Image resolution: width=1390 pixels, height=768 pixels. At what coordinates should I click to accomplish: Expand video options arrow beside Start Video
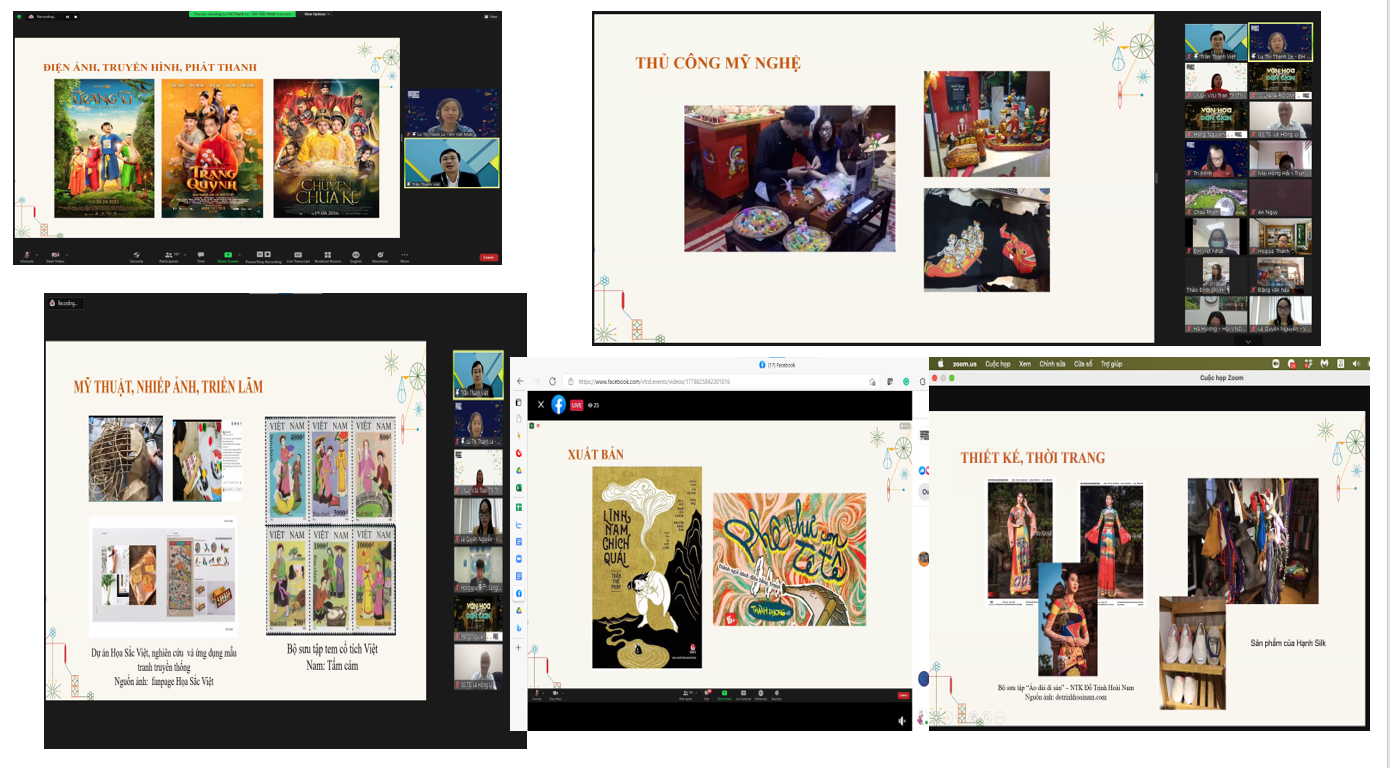coord(66,254)
